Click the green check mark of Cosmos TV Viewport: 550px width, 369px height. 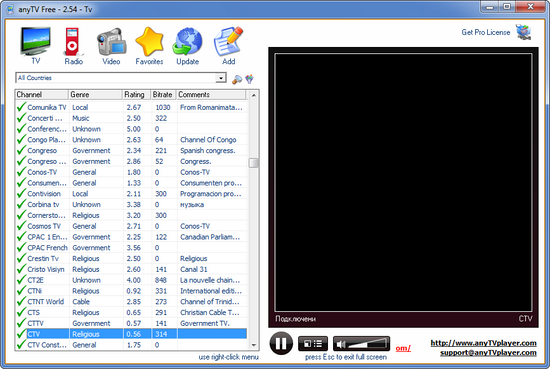[22, 226]
